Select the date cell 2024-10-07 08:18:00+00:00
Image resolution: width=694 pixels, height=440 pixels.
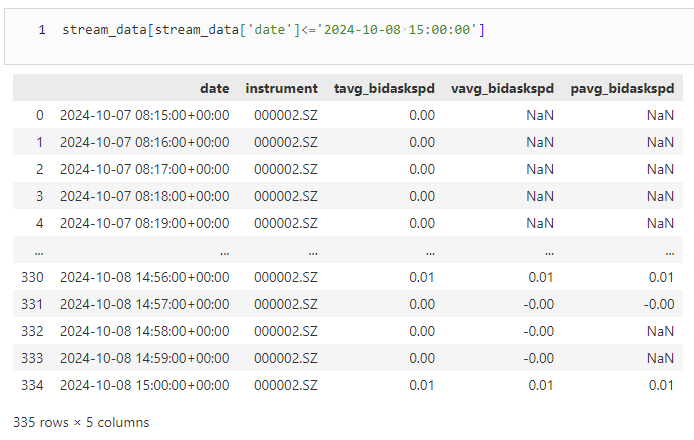coord(144,196)
